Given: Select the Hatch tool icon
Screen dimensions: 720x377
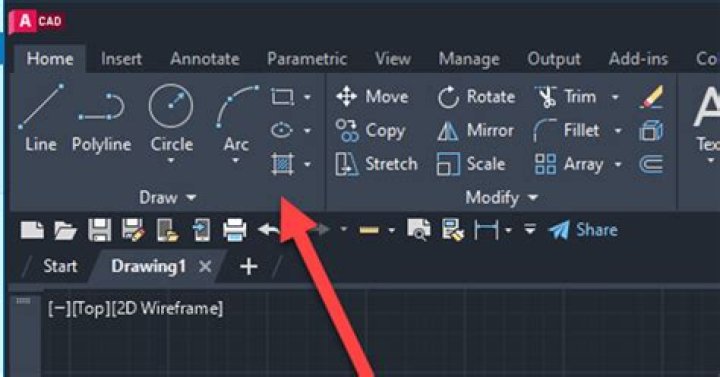Looking at the screenshot, I should (282, 164).
